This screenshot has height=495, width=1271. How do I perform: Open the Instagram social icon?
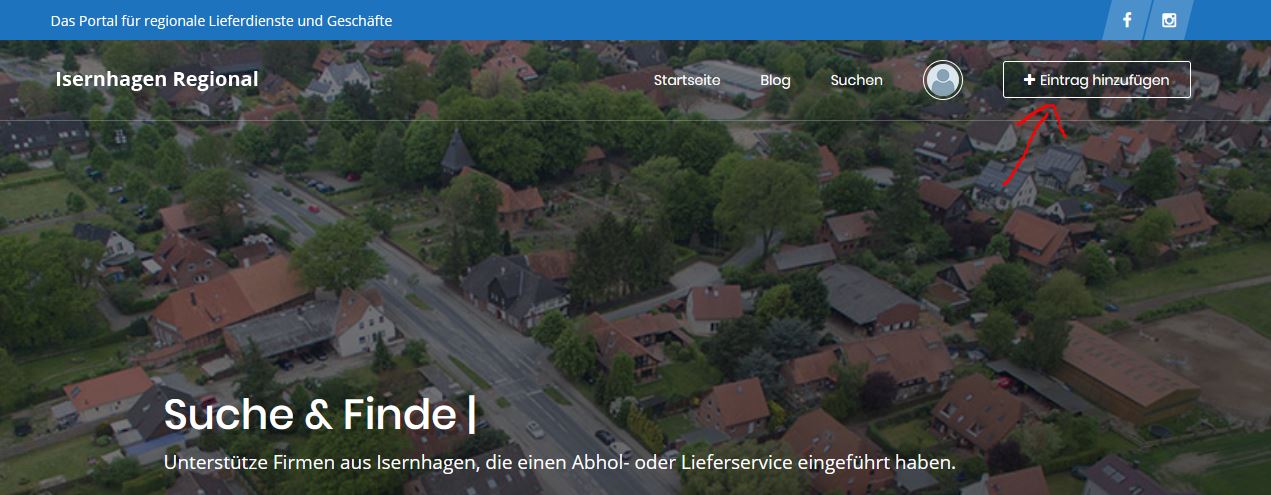click(1168, 20)
